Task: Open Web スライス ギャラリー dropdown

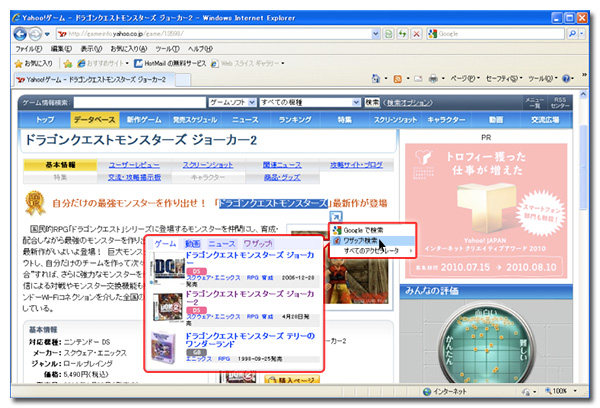Action: 248,64
